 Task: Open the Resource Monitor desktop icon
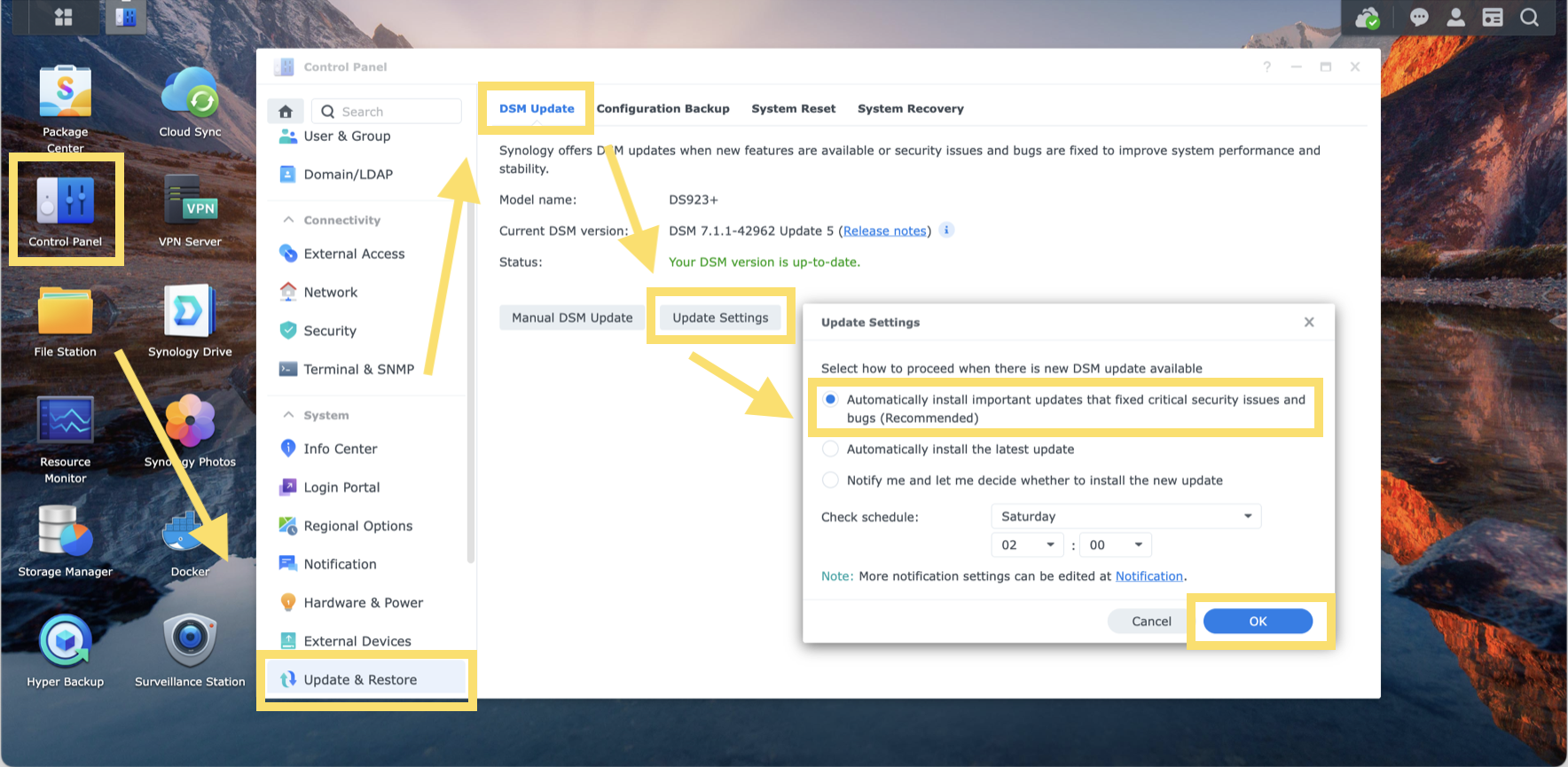click(66, 421)
